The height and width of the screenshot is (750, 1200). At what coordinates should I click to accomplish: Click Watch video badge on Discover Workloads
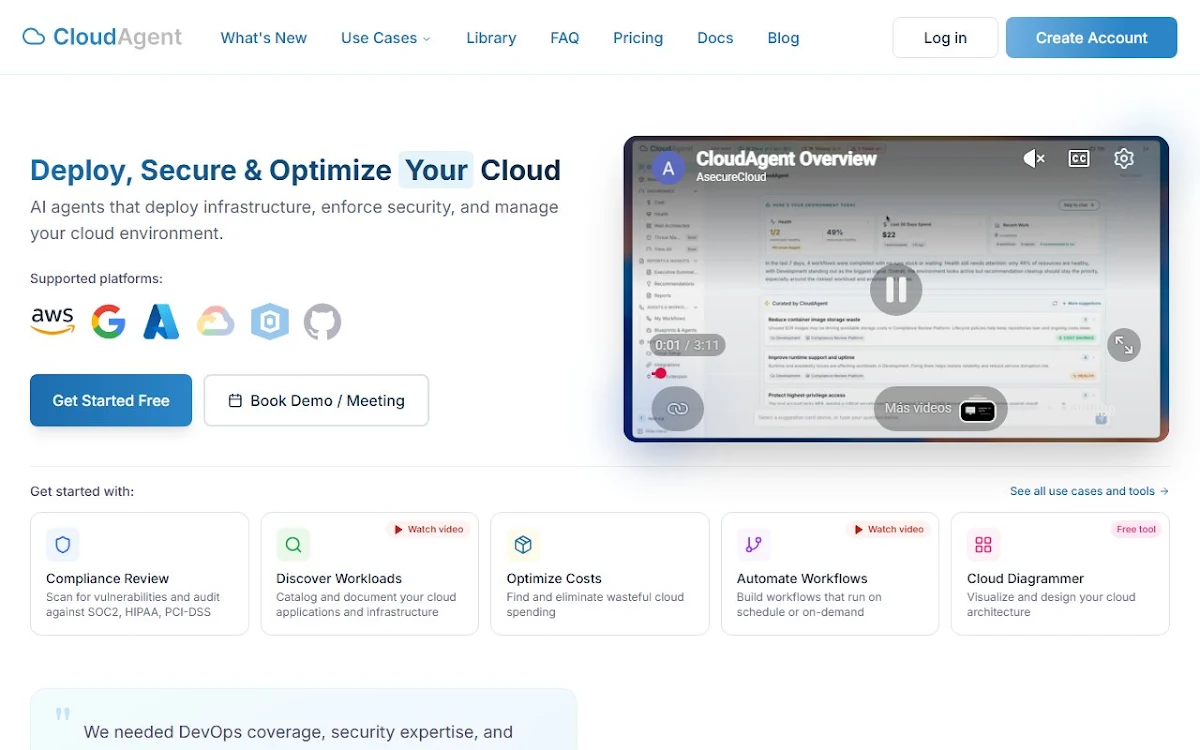[428, 529]
